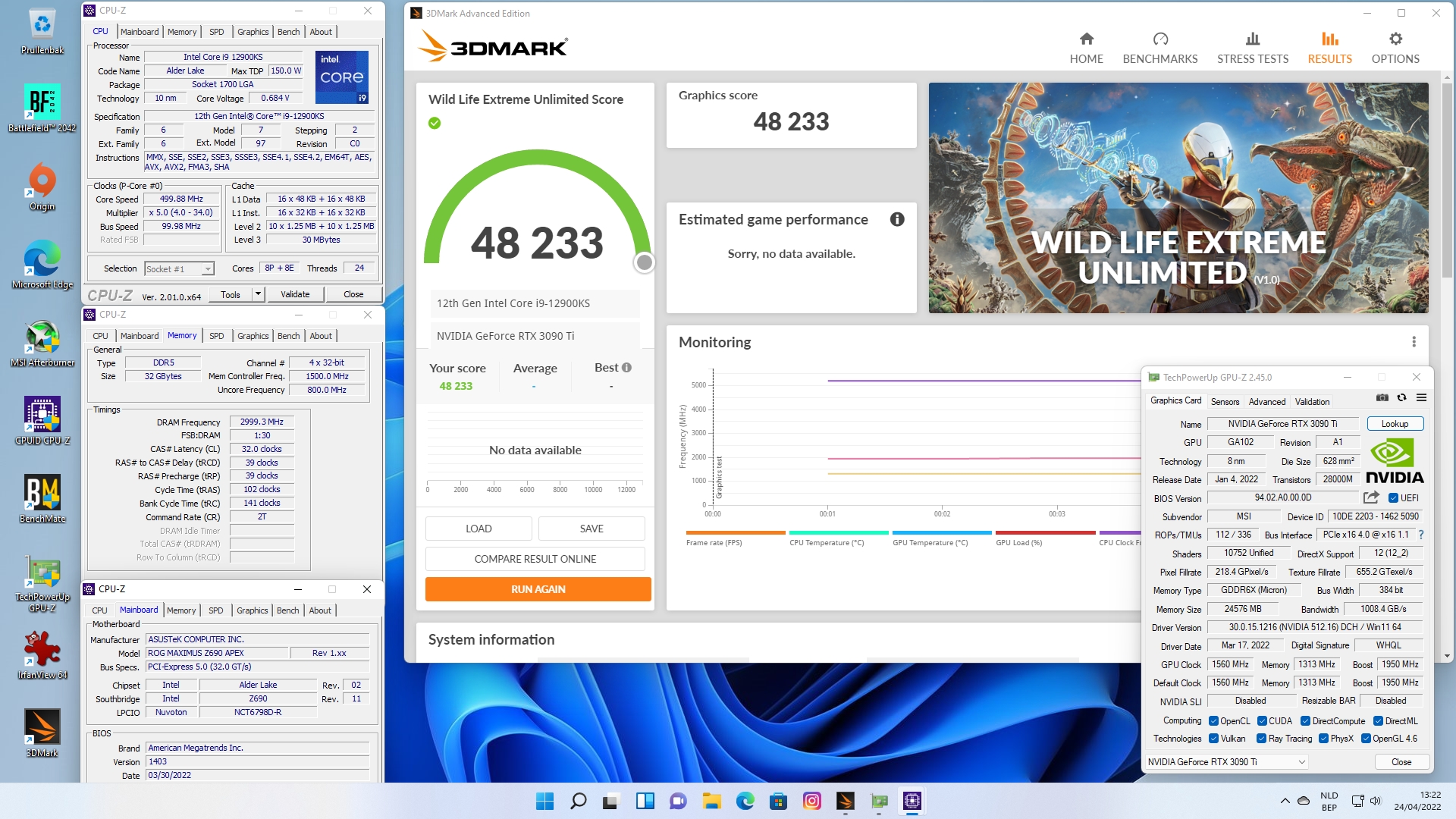Open the Validation tab in GPU-Z
The height and width of the screenshot is (819, 1456).
point(1312,402)
